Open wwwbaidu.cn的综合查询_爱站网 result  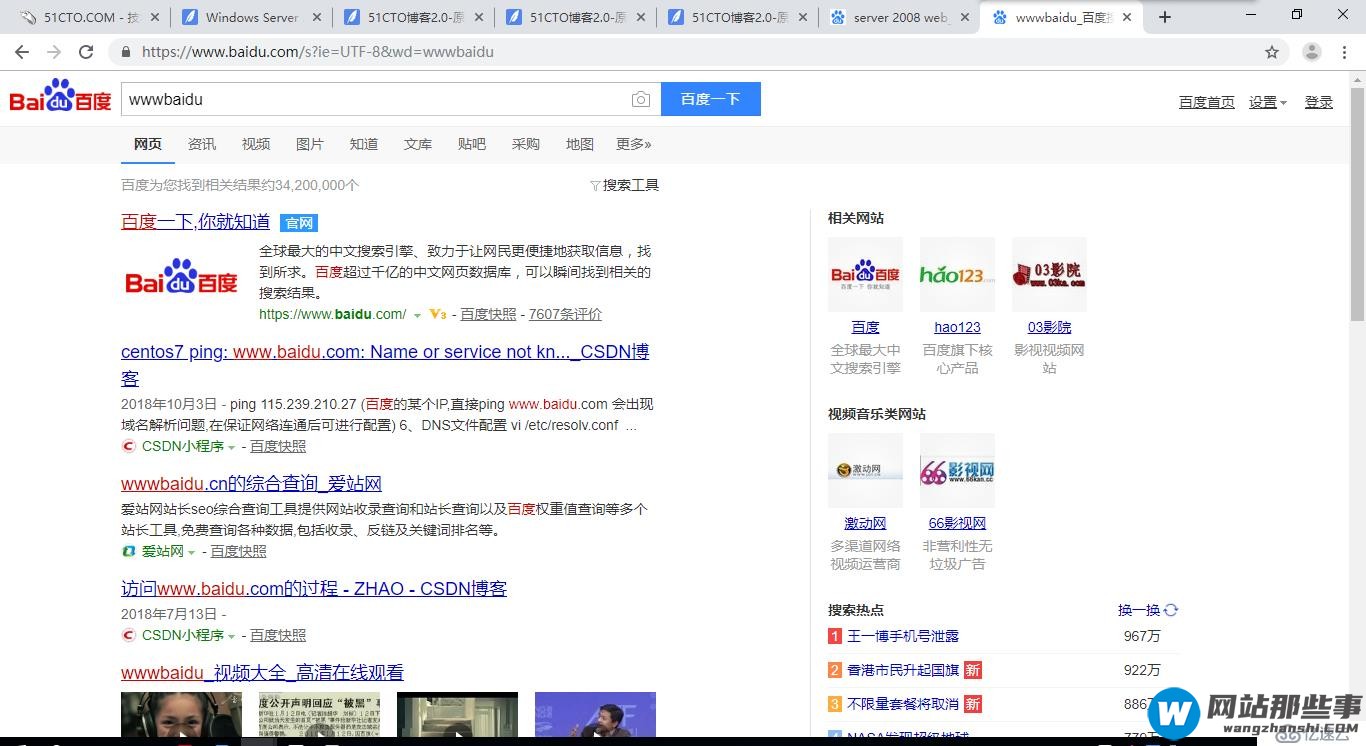click(251, 484)
